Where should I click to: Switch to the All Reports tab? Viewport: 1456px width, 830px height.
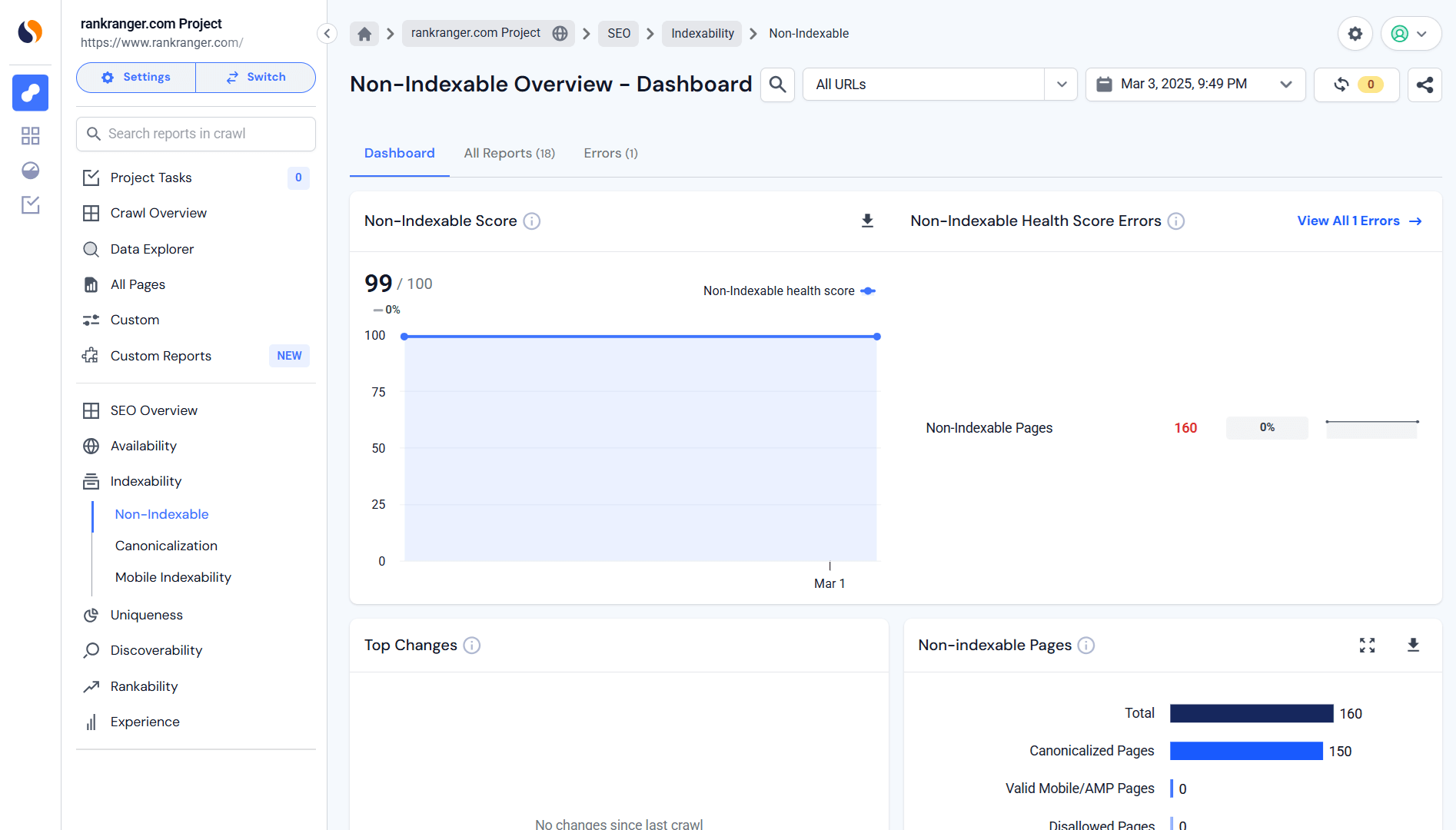coord(509,153)
